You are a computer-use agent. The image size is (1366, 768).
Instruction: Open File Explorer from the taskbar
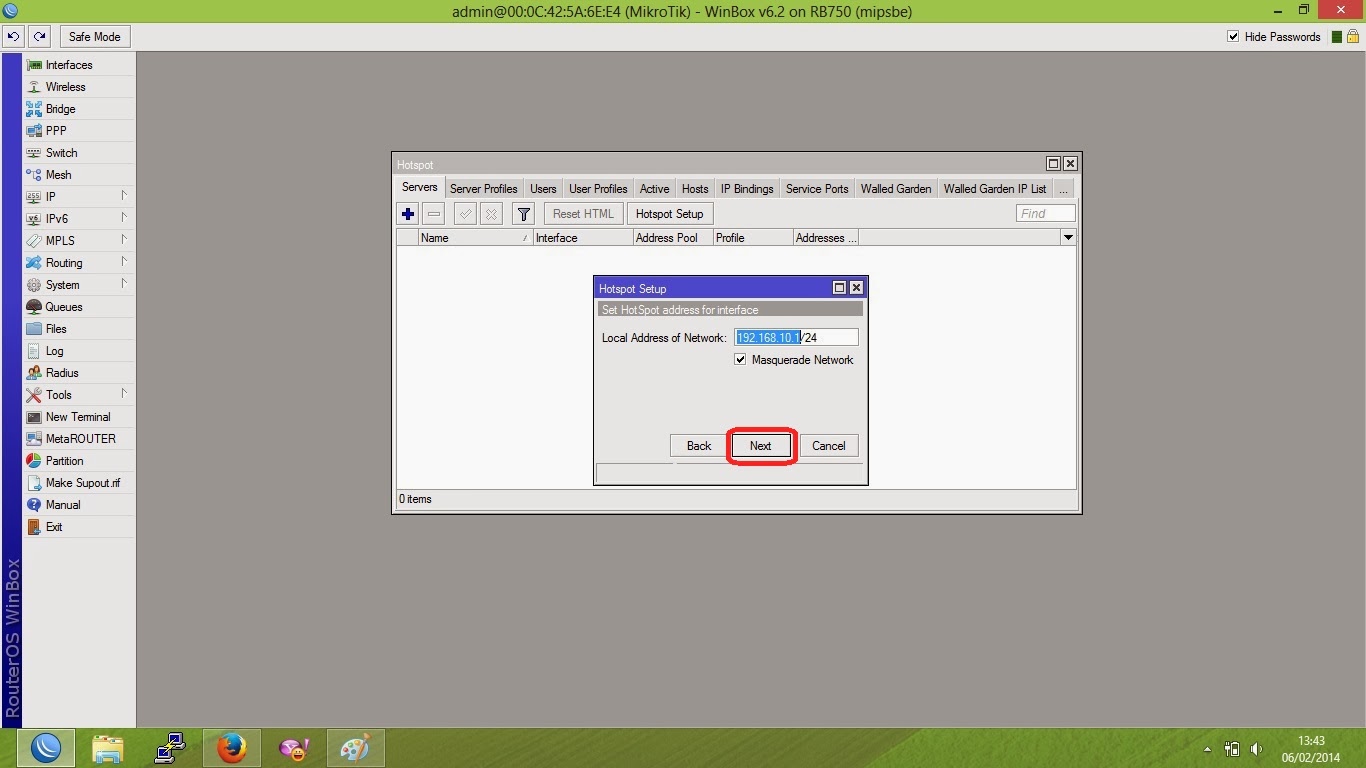click(108, 748)
